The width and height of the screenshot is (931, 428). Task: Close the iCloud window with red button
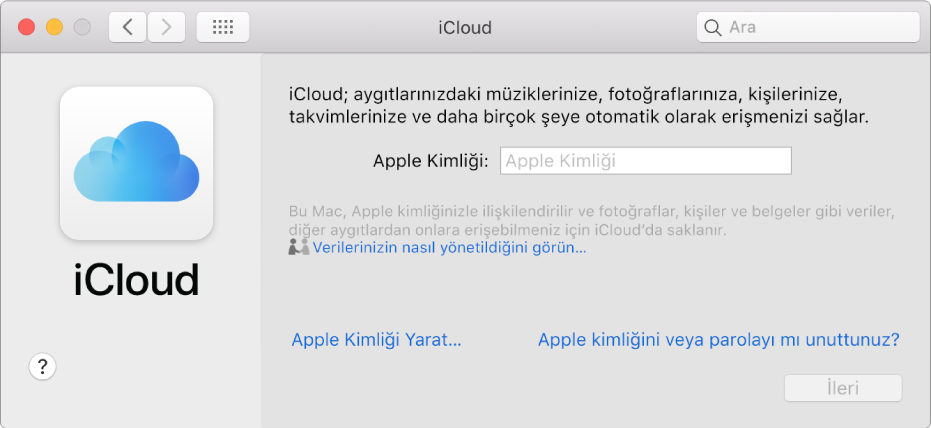(27, 27)
